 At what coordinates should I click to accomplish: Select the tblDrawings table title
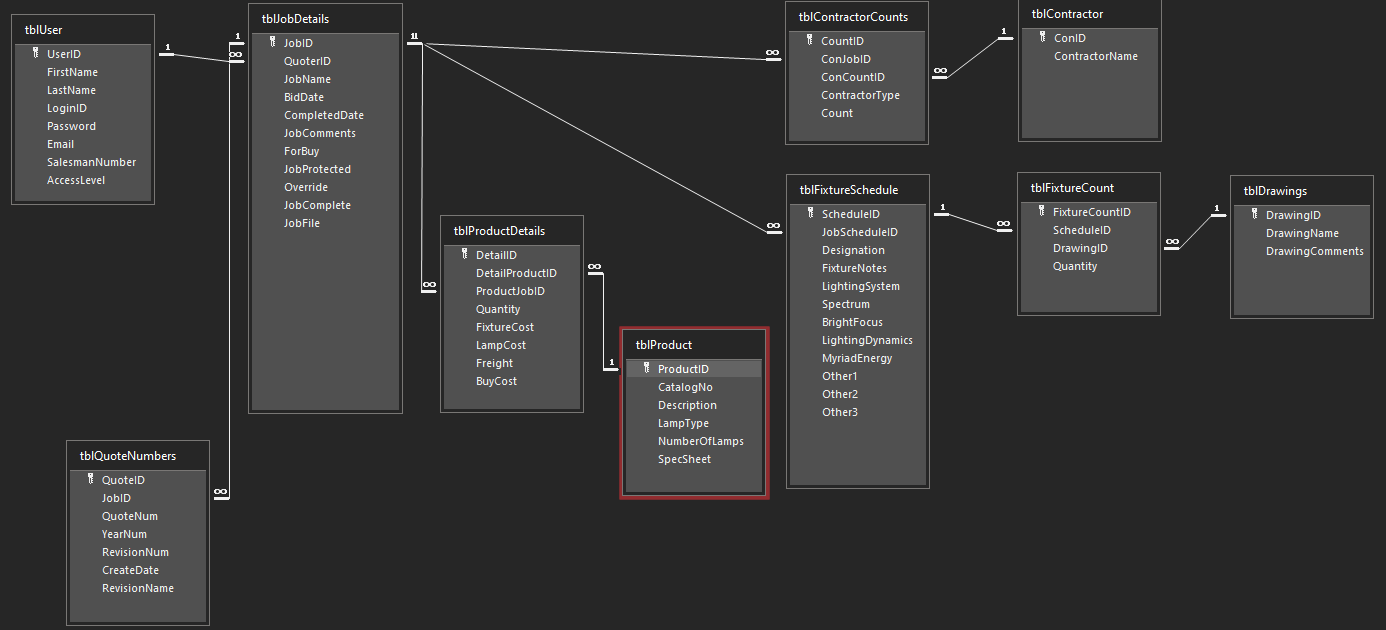click(x=1275, y=191)
